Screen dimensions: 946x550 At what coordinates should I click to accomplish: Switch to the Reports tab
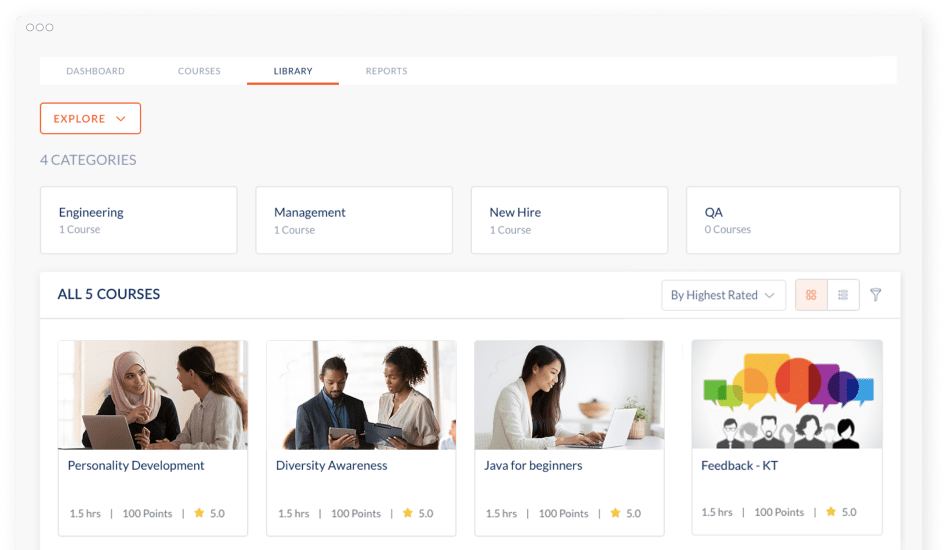coord(386,71)
